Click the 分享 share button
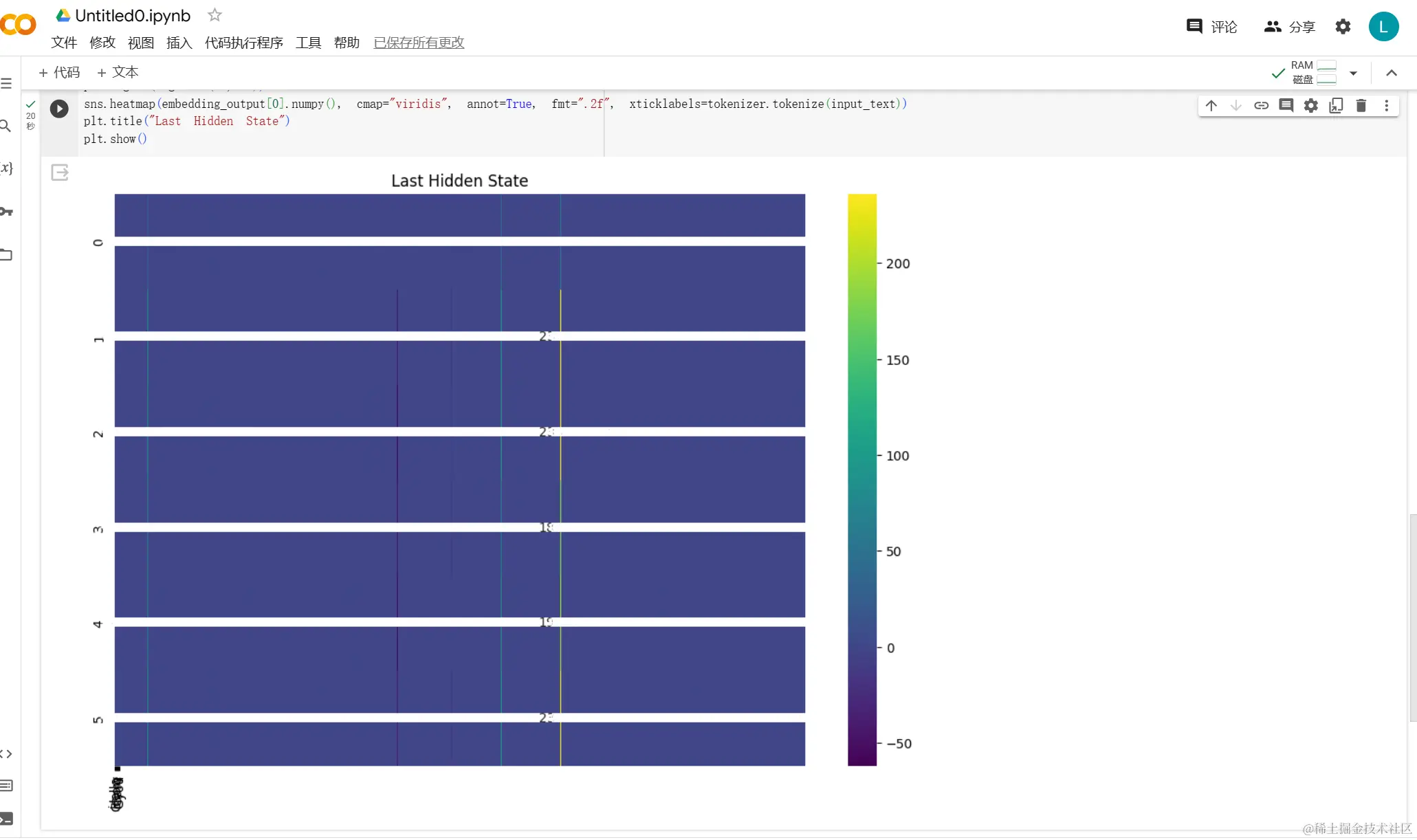 coord(1290,27)
